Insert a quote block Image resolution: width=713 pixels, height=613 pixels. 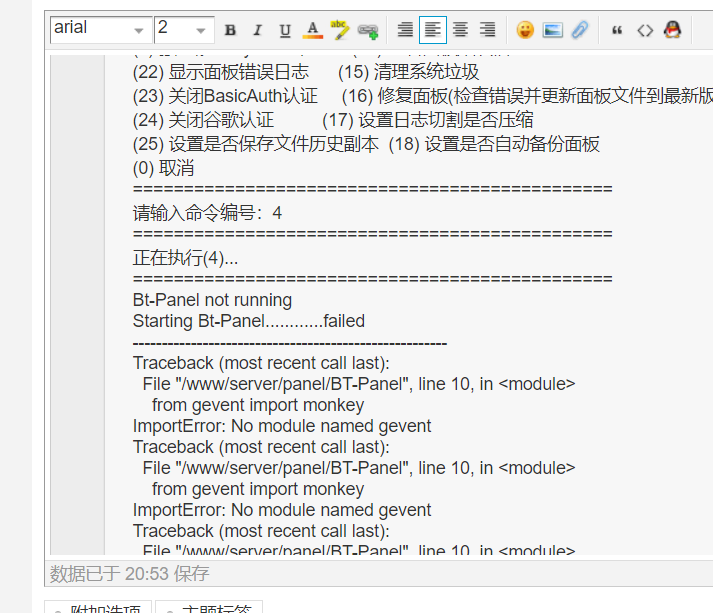pyautogui.click(x=617, y=30)
